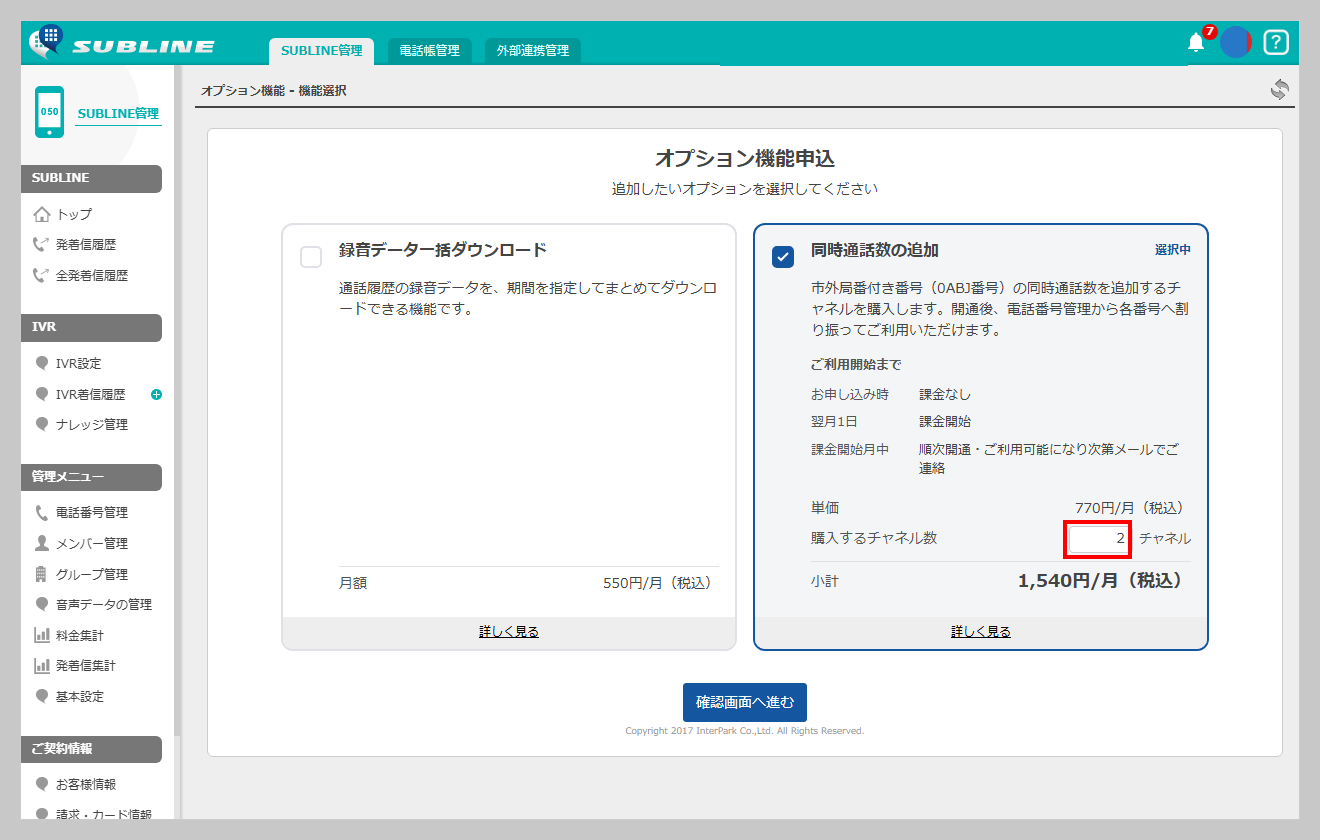Screen dimensions: 1320x840
Task: Click the 050 phone icon
Action: (x=49, y=112)
